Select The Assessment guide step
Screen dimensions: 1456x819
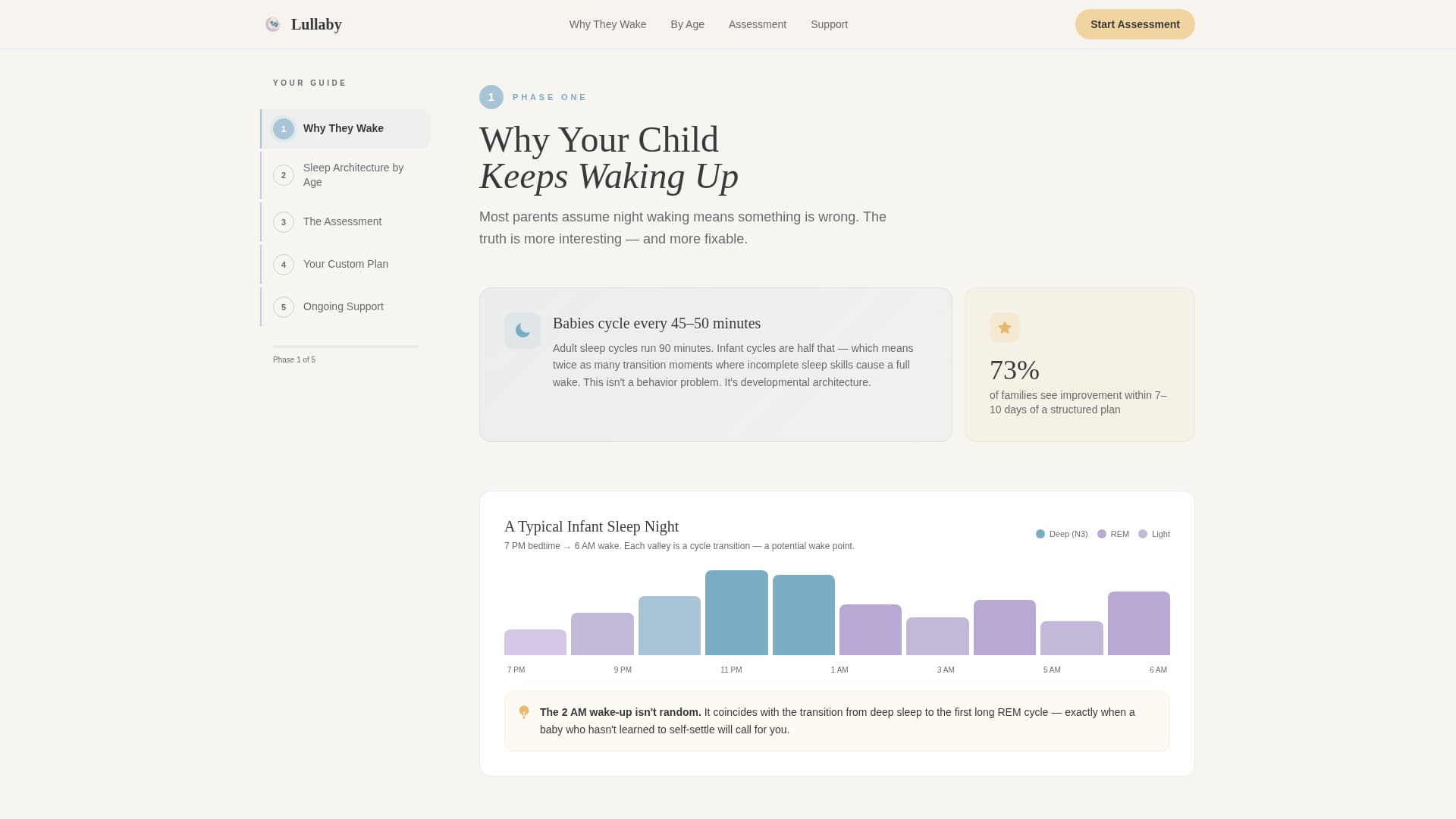(x=346, y=222)
